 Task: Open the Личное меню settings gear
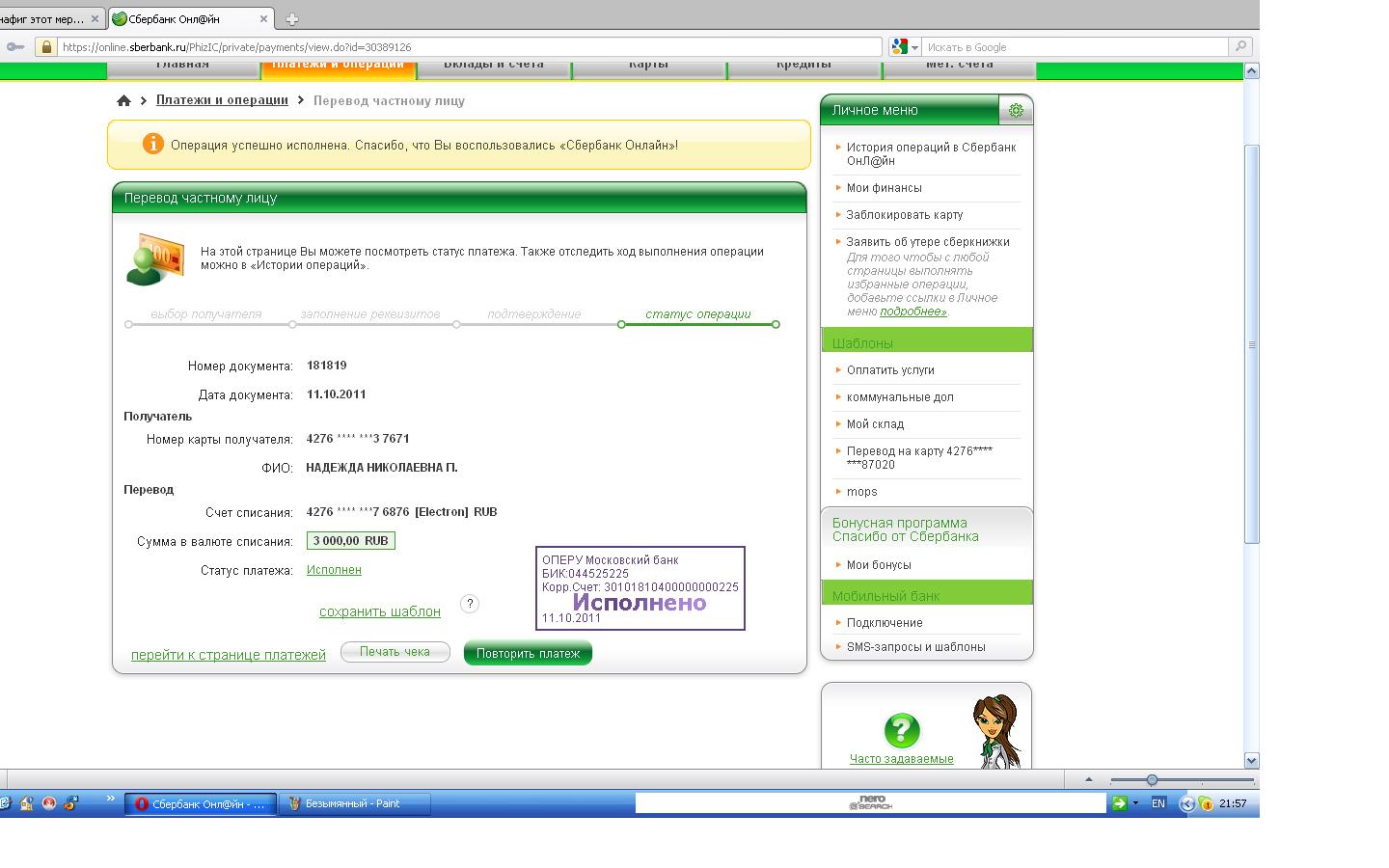pyautogui.click(x=1016, y=111)
